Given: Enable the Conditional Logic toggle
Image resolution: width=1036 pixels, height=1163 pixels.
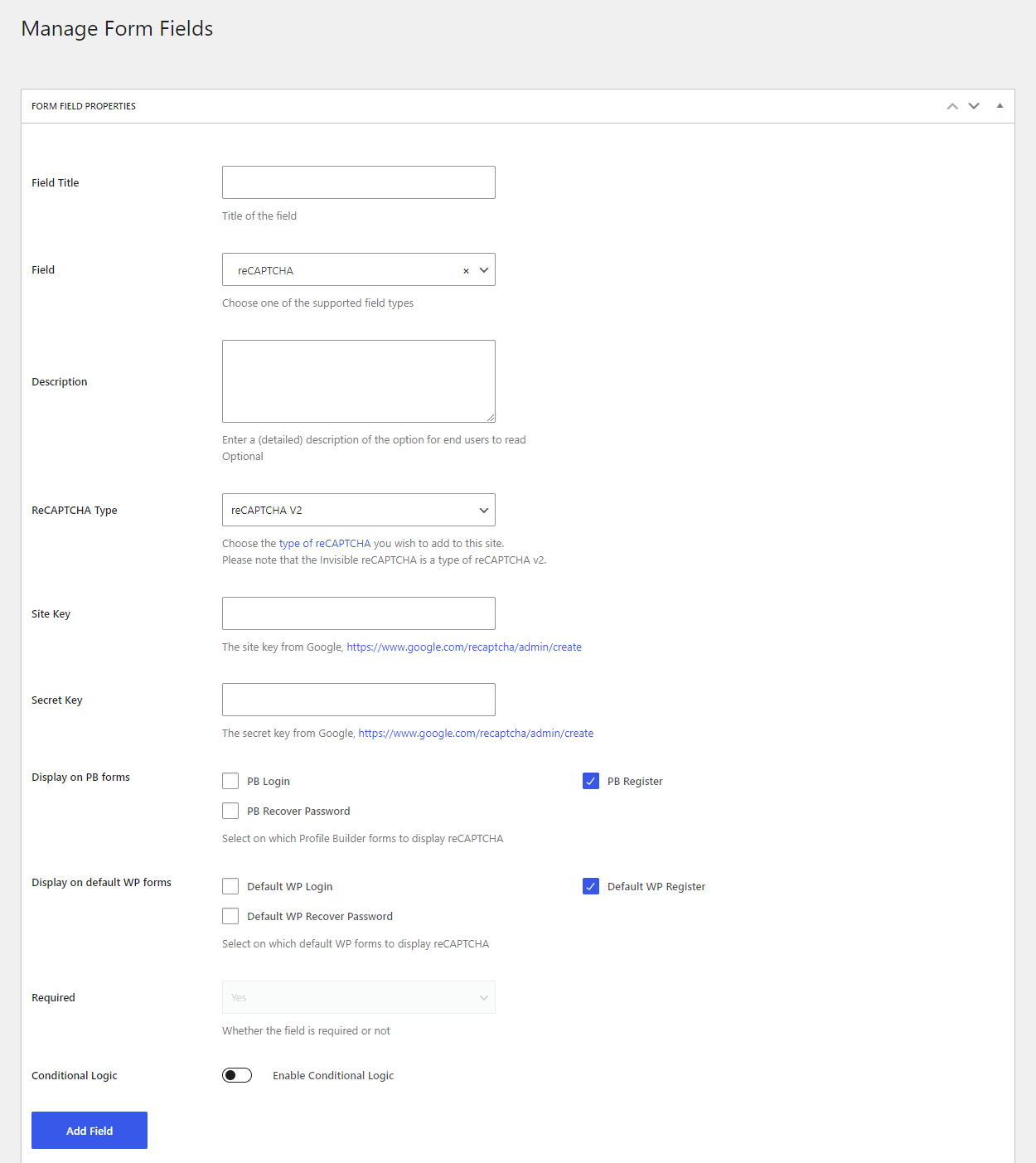Looking at the screenshot, I should 237,1075.
